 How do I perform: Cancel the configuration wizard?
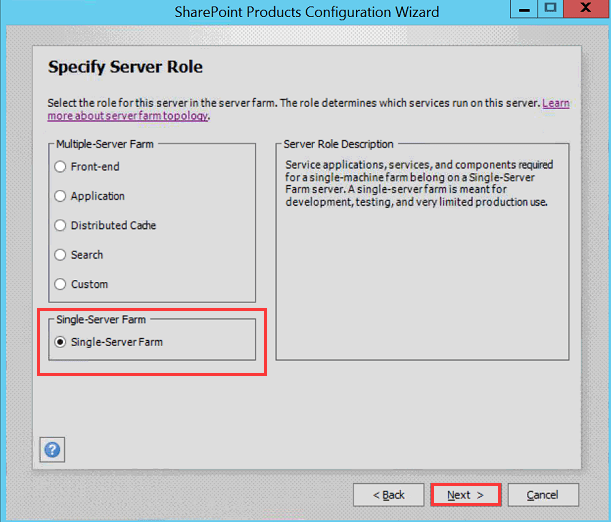(x=543, y=495)
